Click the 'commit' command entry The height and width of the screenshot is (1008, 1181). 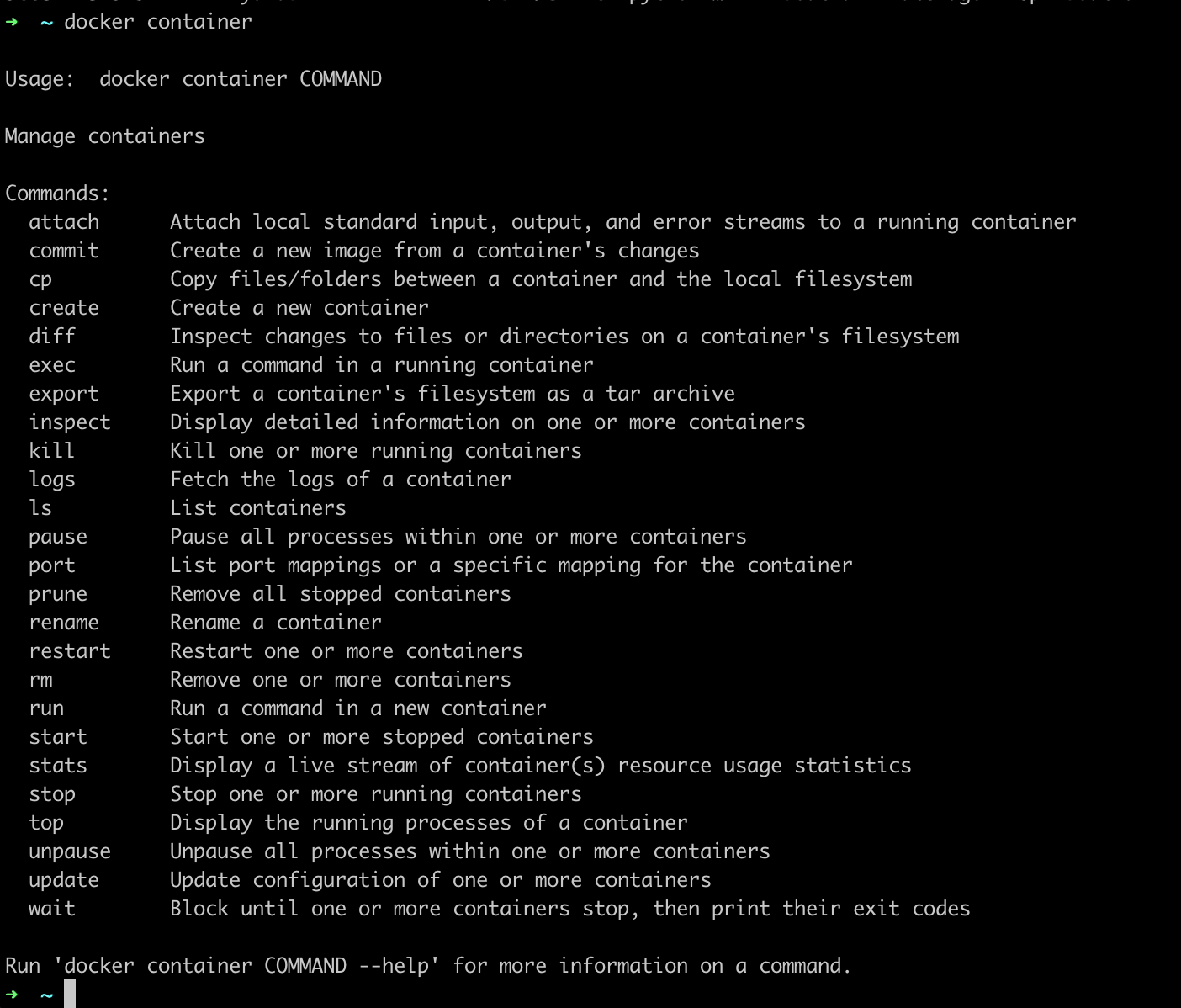tap(64, 251)
